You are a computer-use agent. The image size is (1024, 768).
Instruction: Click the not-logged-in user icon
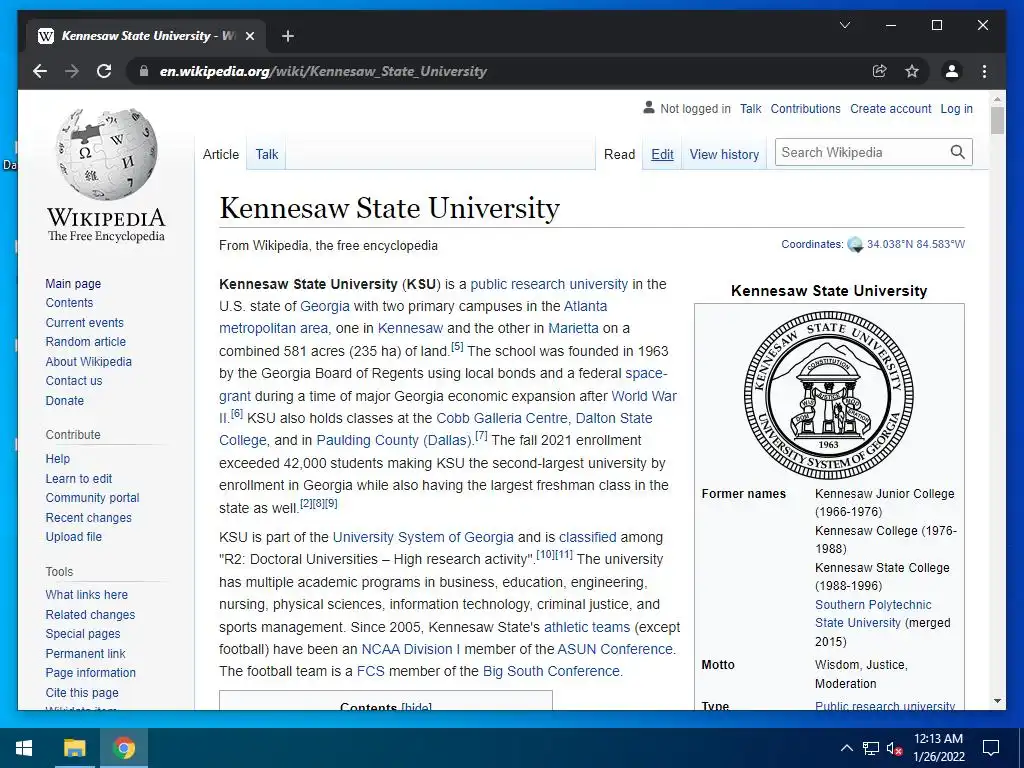coord(648,108)
